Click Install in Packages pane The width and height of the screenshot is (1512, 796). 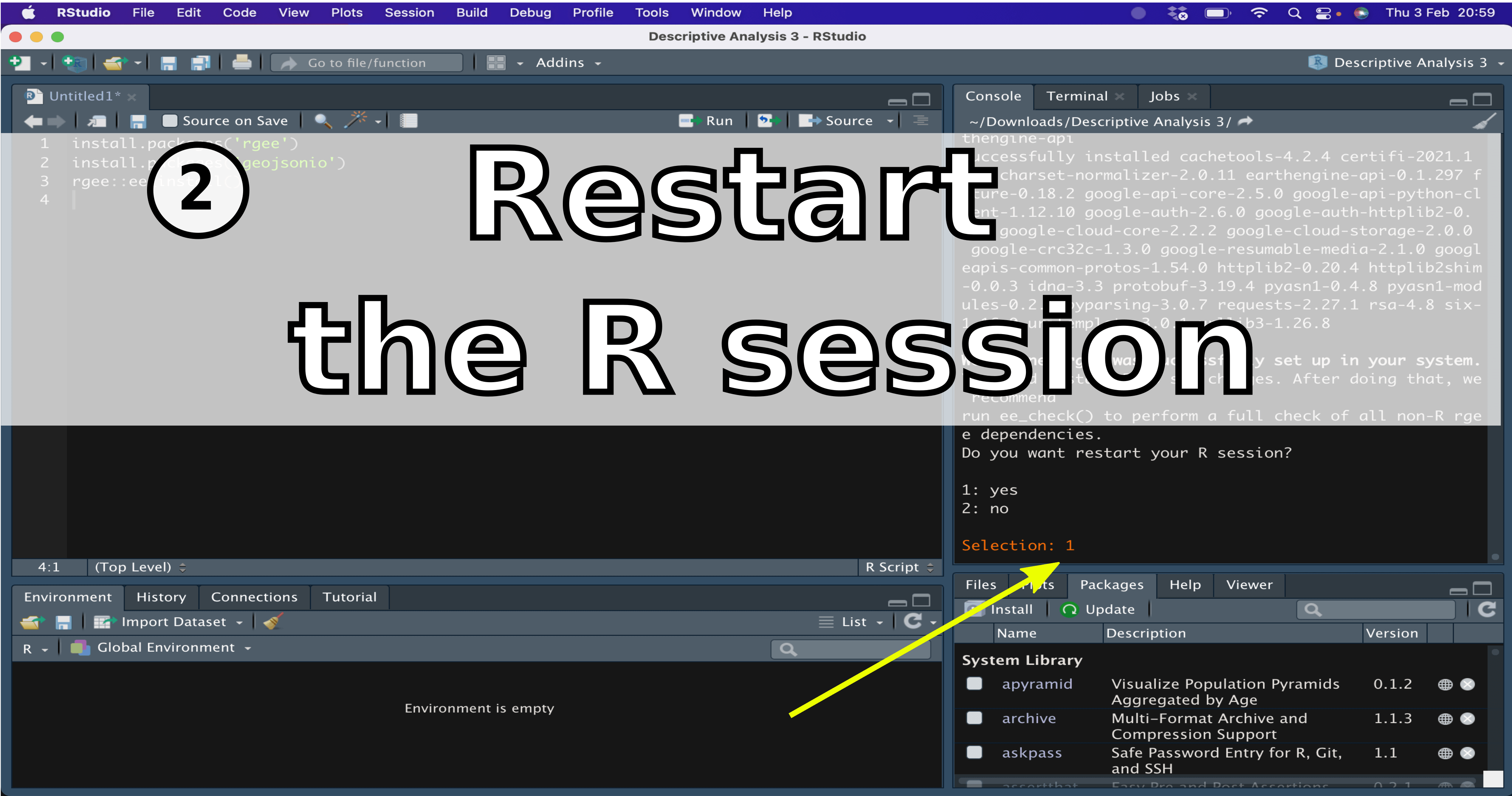coord(999,609)
